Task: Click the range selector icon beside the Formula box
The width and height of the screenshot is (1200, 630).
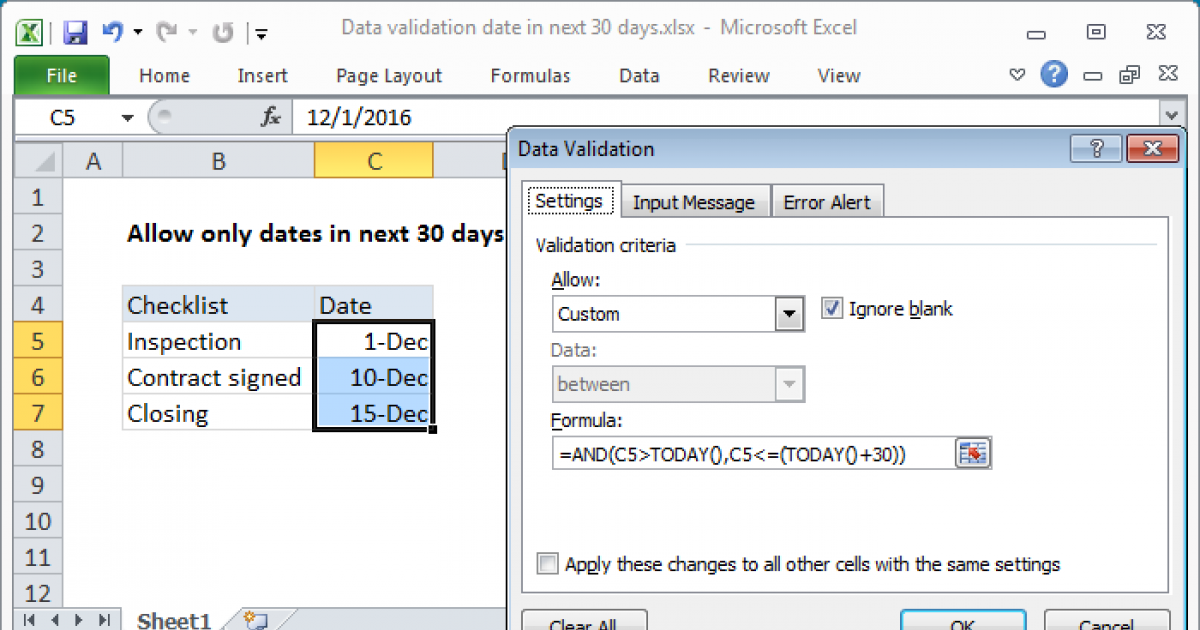Action: pyautogui.click(x=974, y=453)
